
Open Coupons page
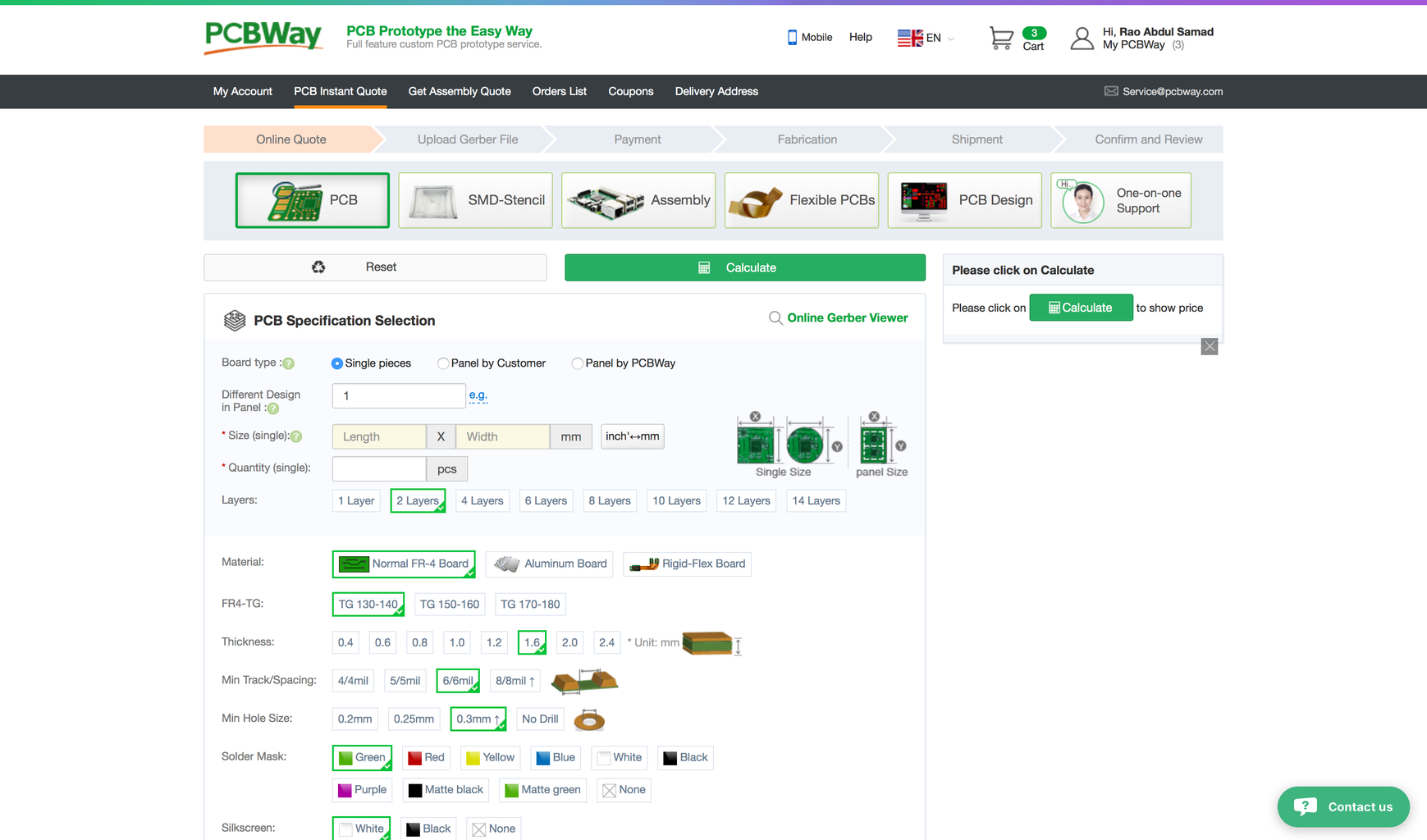click(x=631, y=91)
